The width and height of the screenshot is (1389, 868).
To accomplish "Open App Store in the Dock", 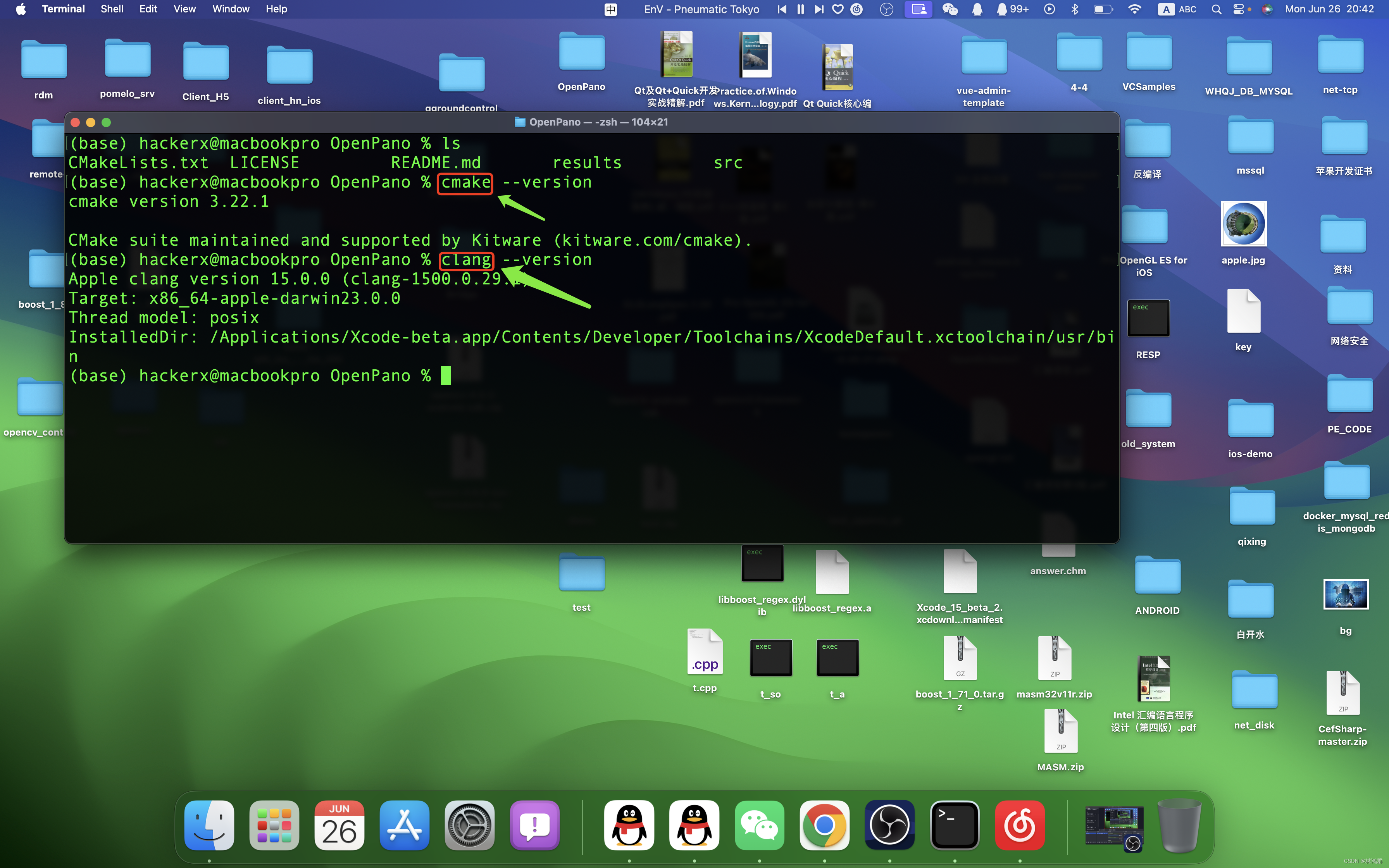I will [405, 825].
